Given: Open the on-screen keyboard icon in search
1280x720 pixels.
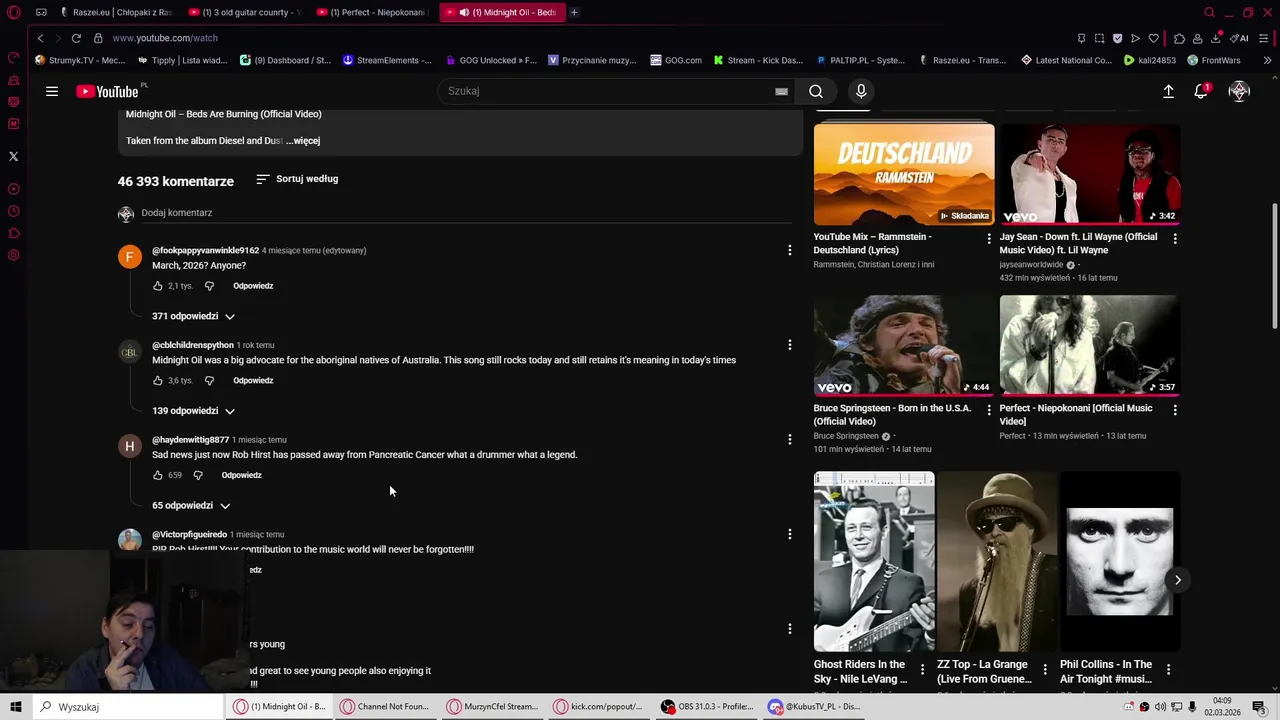Looking at the screenshot, I should click(781, 91).
